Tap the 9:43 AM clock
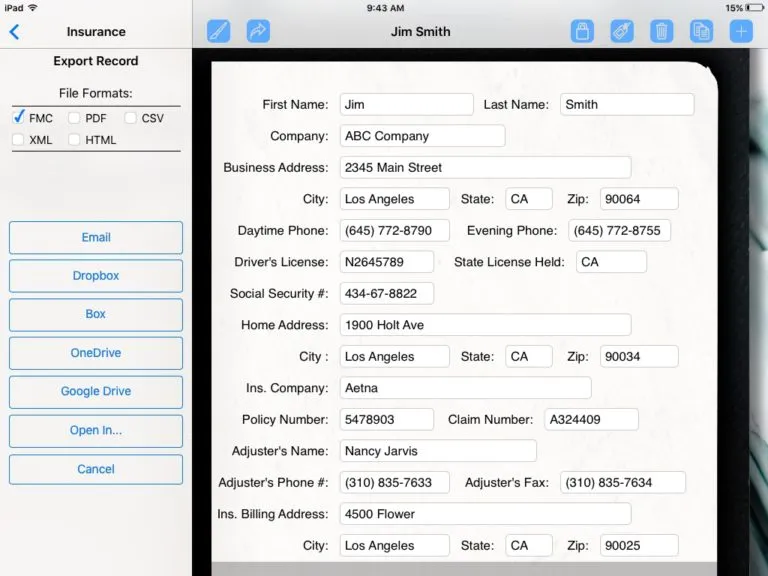Screen dimensions: 768x576 385,8
